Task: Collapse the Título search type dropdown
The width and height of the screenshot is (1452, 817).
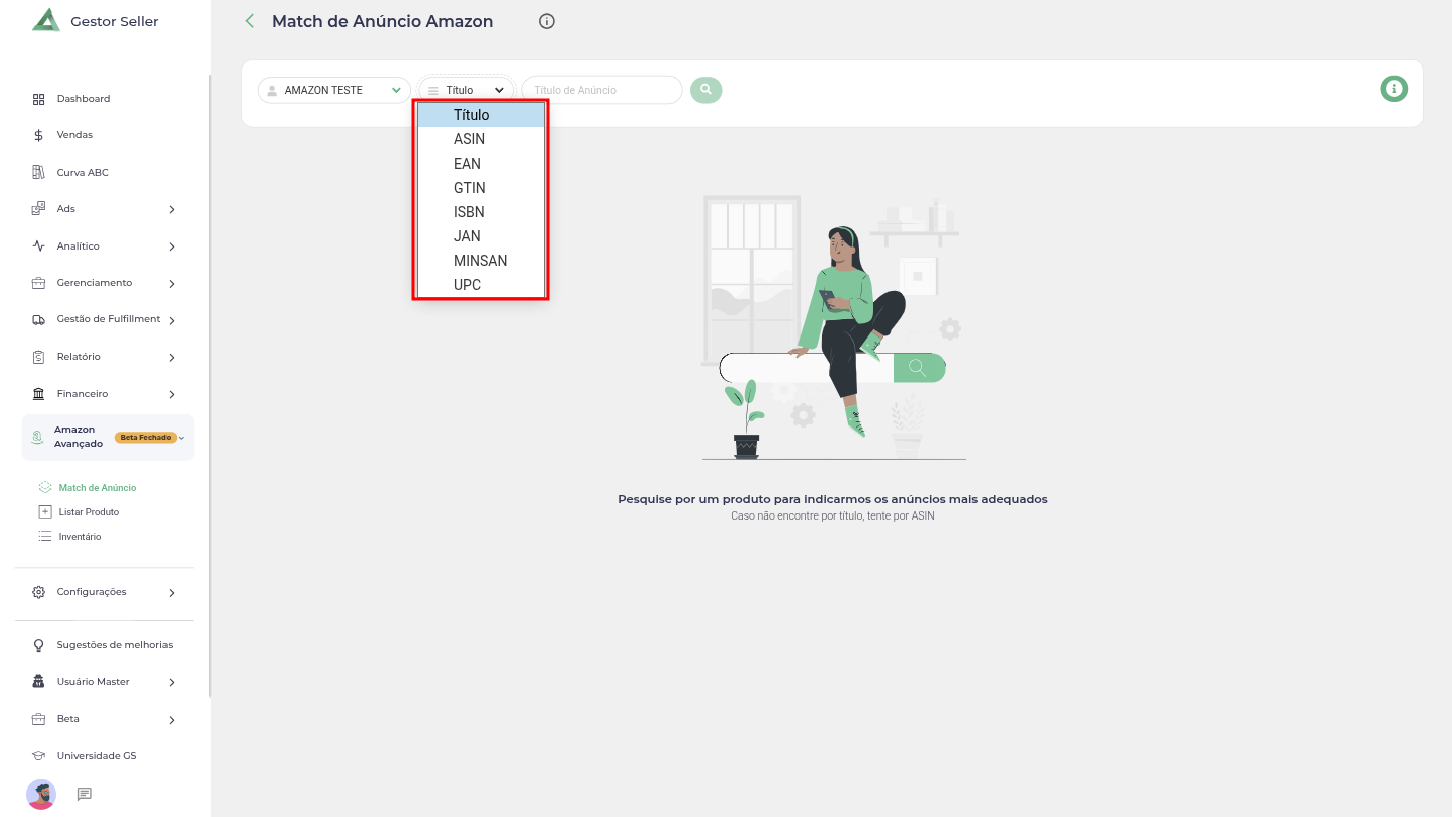Action: (x=467, y=90)
